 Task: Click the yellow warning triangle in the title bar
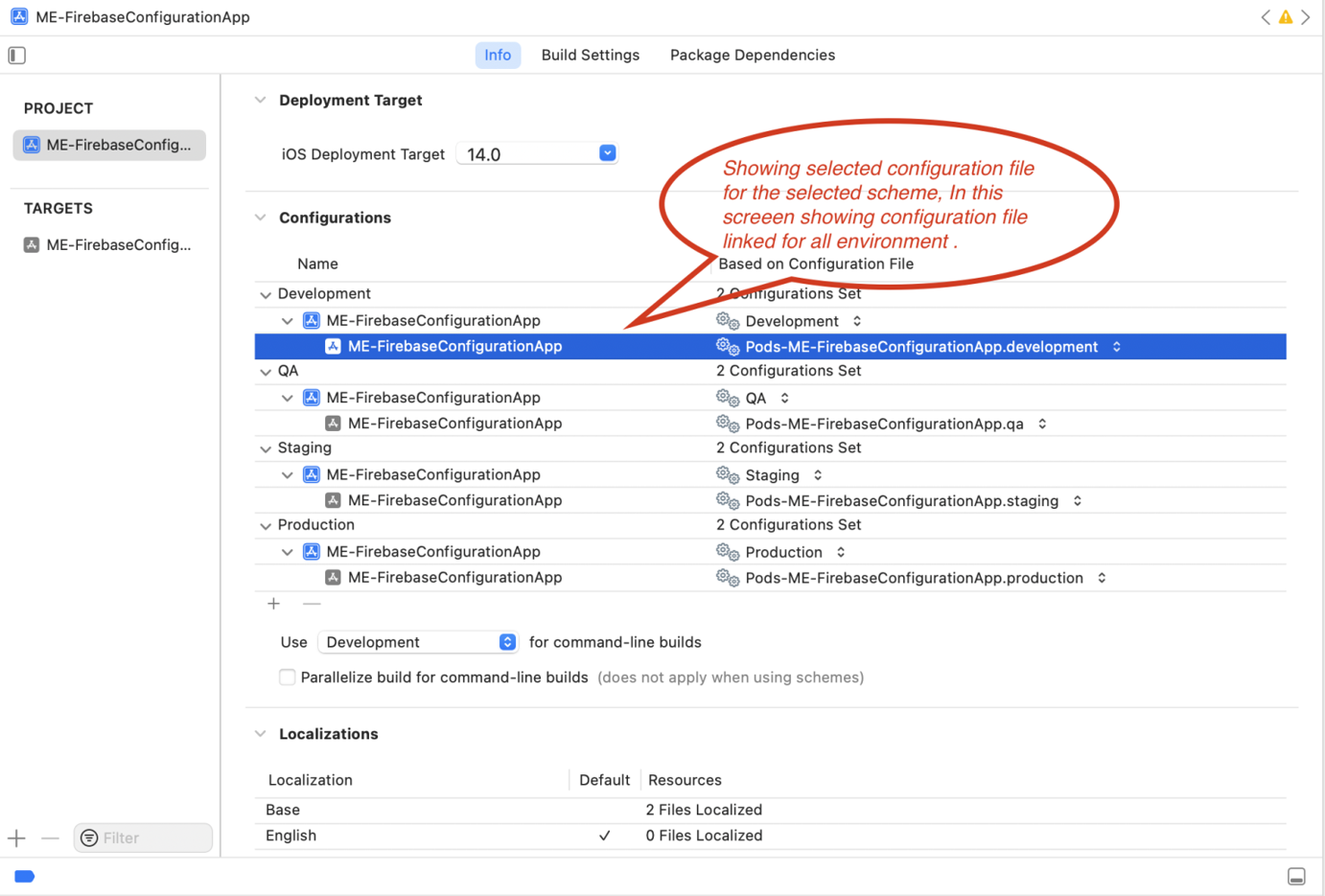pos(1286,16)
